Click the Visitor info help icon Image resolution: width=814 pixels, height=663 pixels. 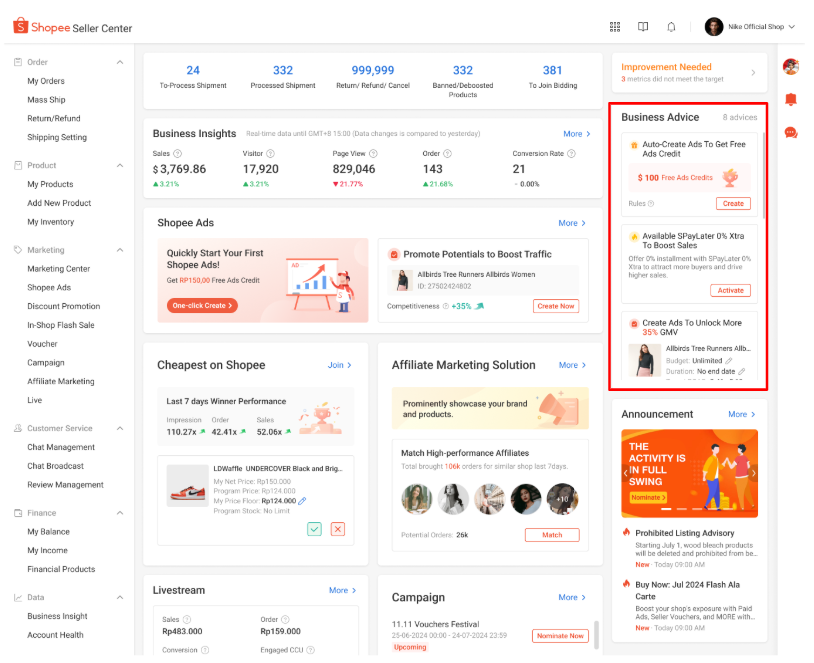270,154
